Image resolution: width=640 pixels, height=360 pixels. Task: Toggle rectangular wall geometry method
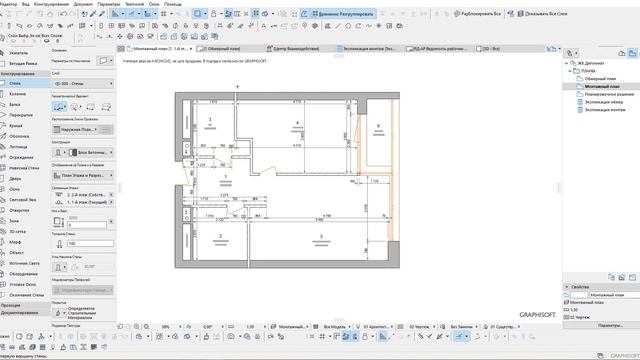[x=91, y=107]
